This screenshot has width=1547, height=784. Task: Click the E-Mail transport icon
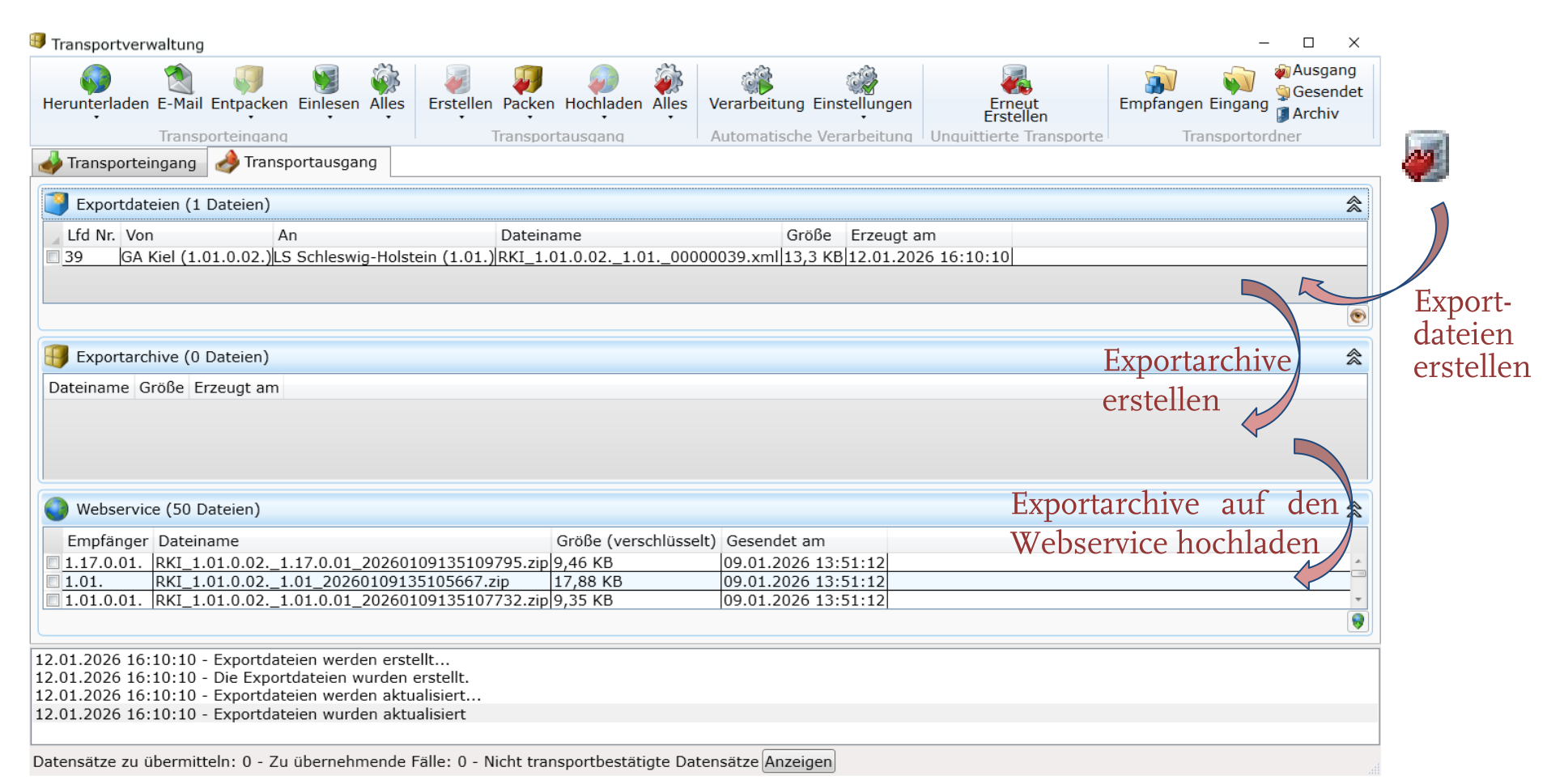179,80
